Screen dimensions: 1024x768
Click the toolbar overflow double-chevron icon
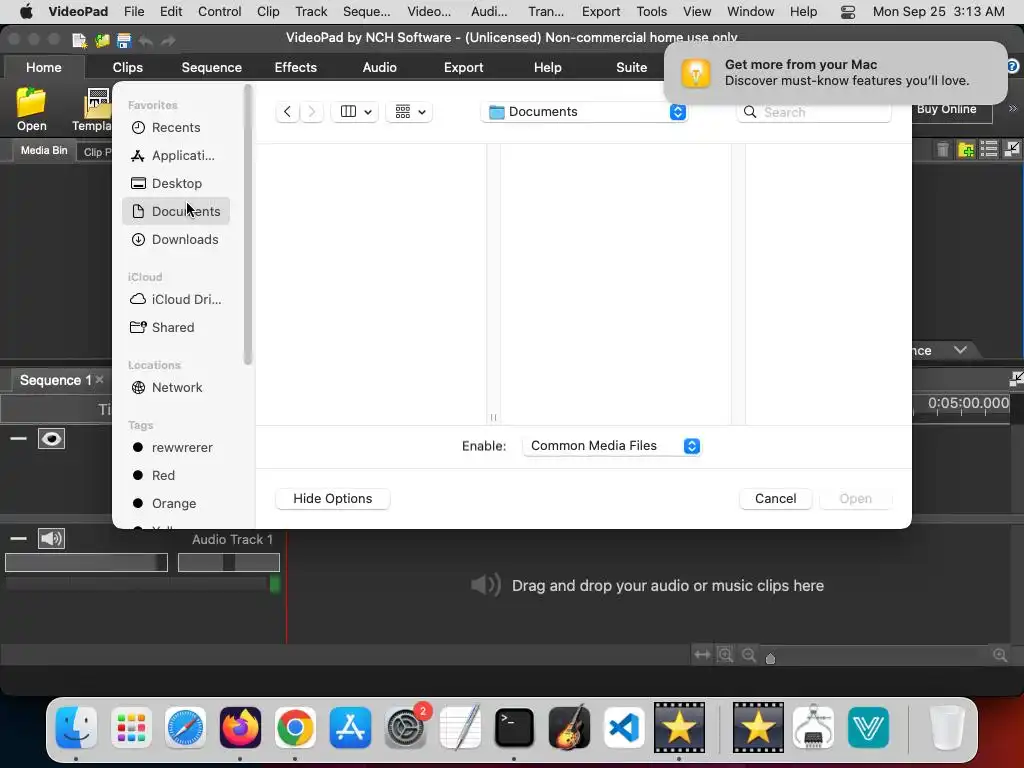(x=1013, y=108)
